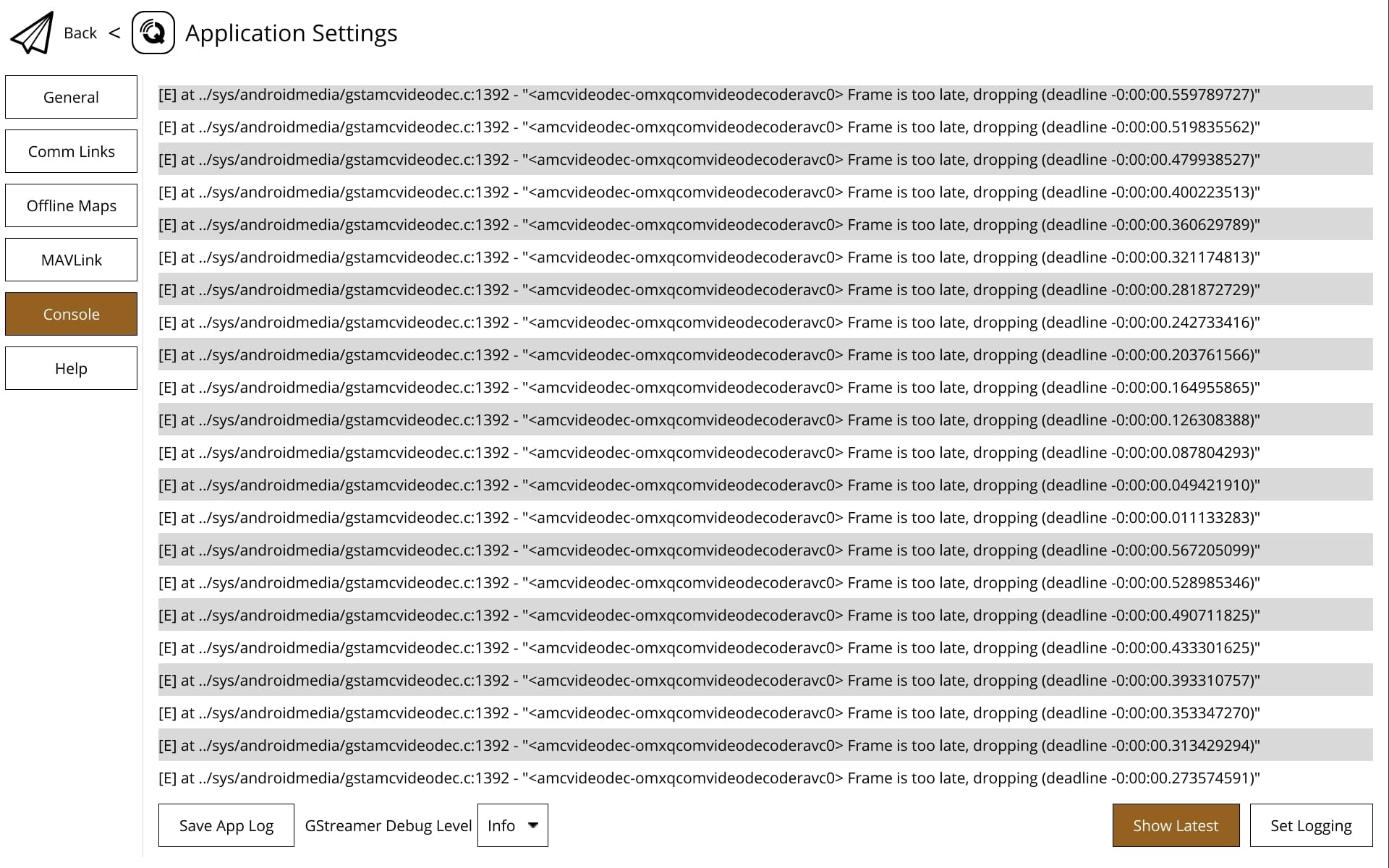This screenshot has height=868, width=1389.
Task: Click the paper plane fly view icon
Action: 32,33
